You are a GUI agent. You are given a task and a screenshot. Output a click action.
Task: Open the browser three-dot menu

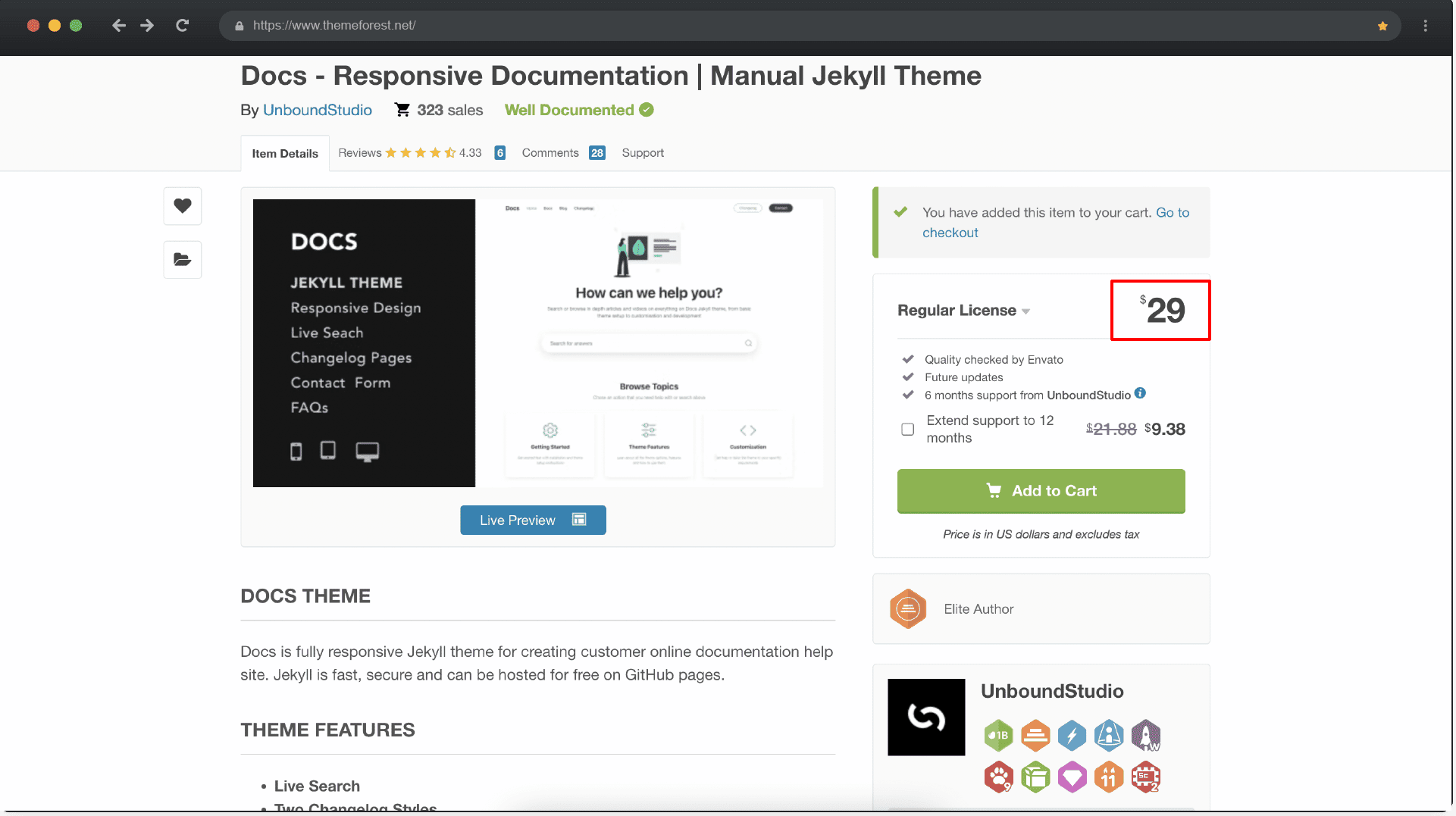[x=1426, y=26]
